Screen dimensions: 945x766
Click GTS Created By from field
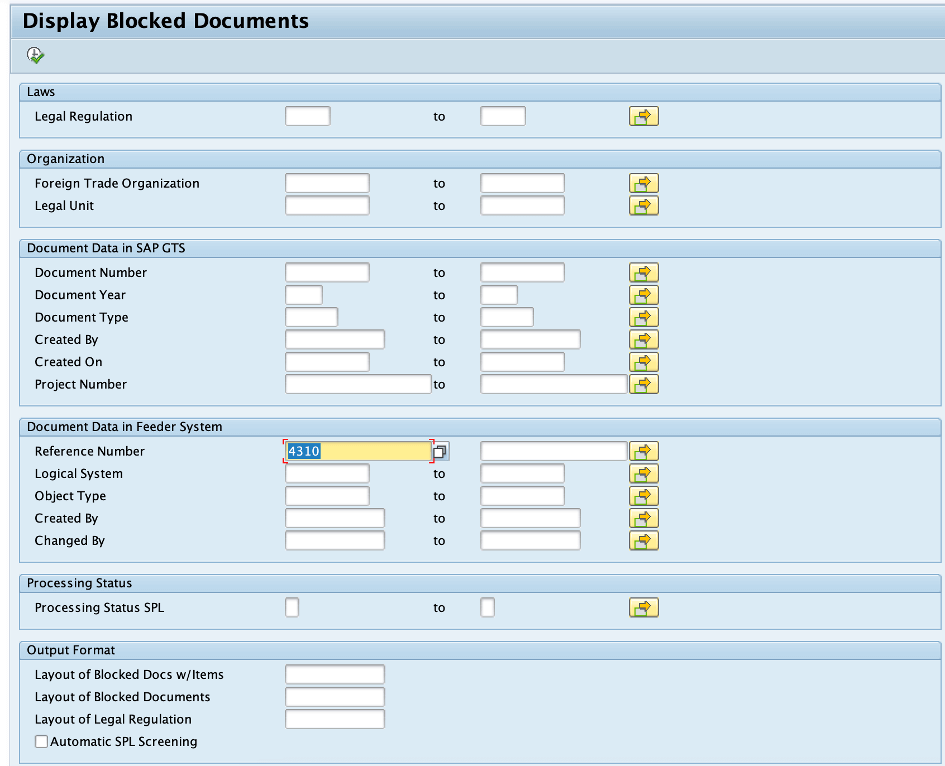(x=334, y=339)
